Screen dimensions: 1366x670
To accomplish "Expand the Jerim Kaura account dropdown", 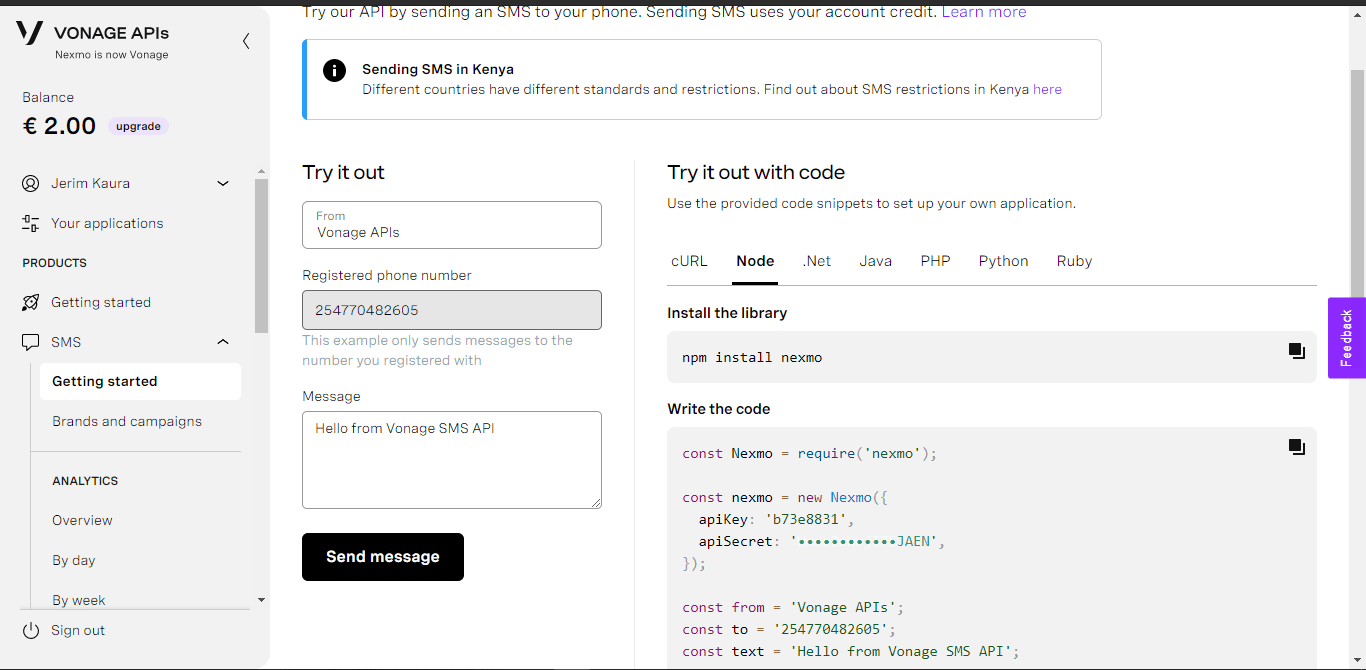I will [223, 184].
